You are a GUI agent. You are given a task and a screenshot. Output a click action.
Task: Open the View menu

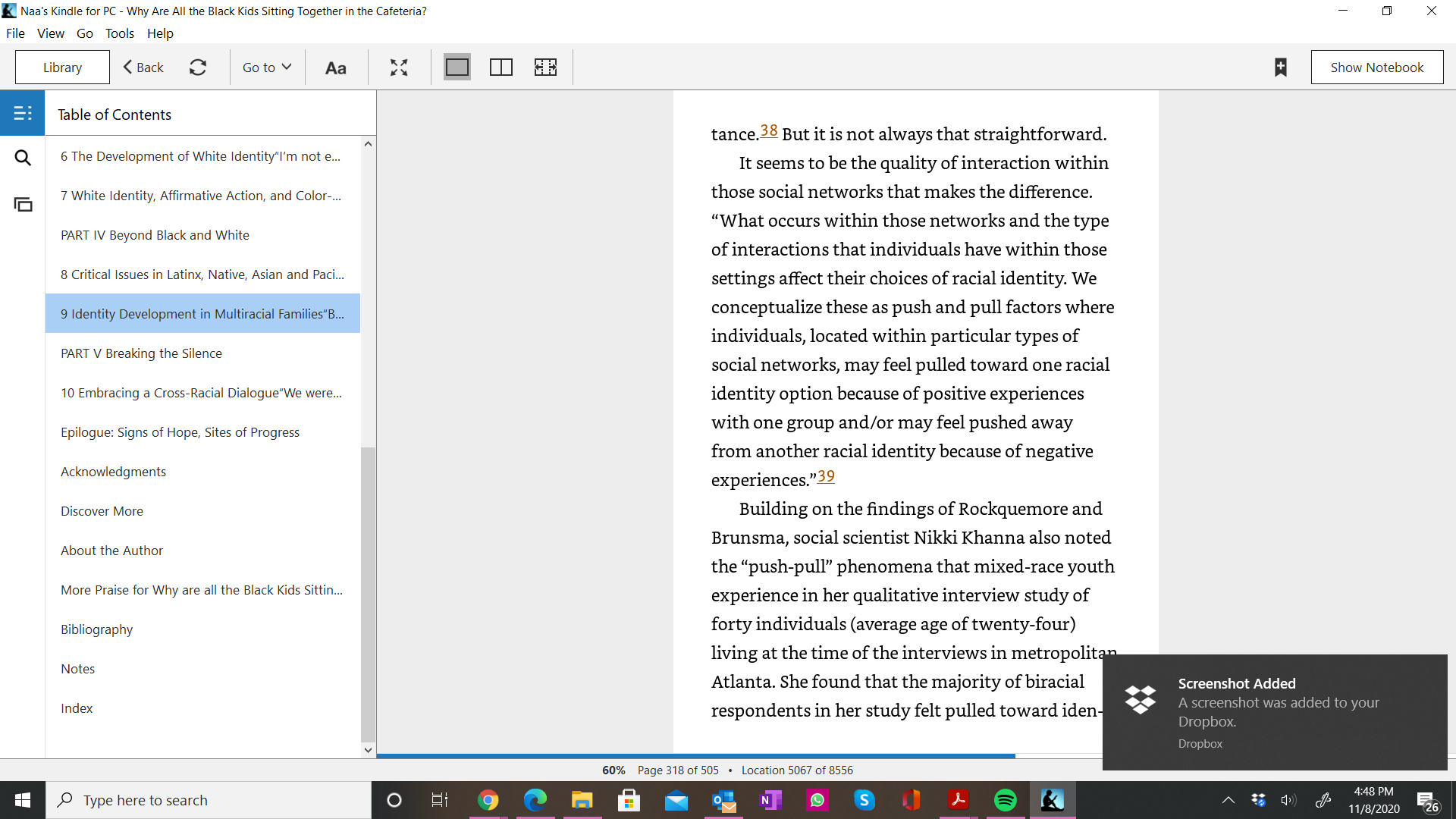[x=51, y=33]
